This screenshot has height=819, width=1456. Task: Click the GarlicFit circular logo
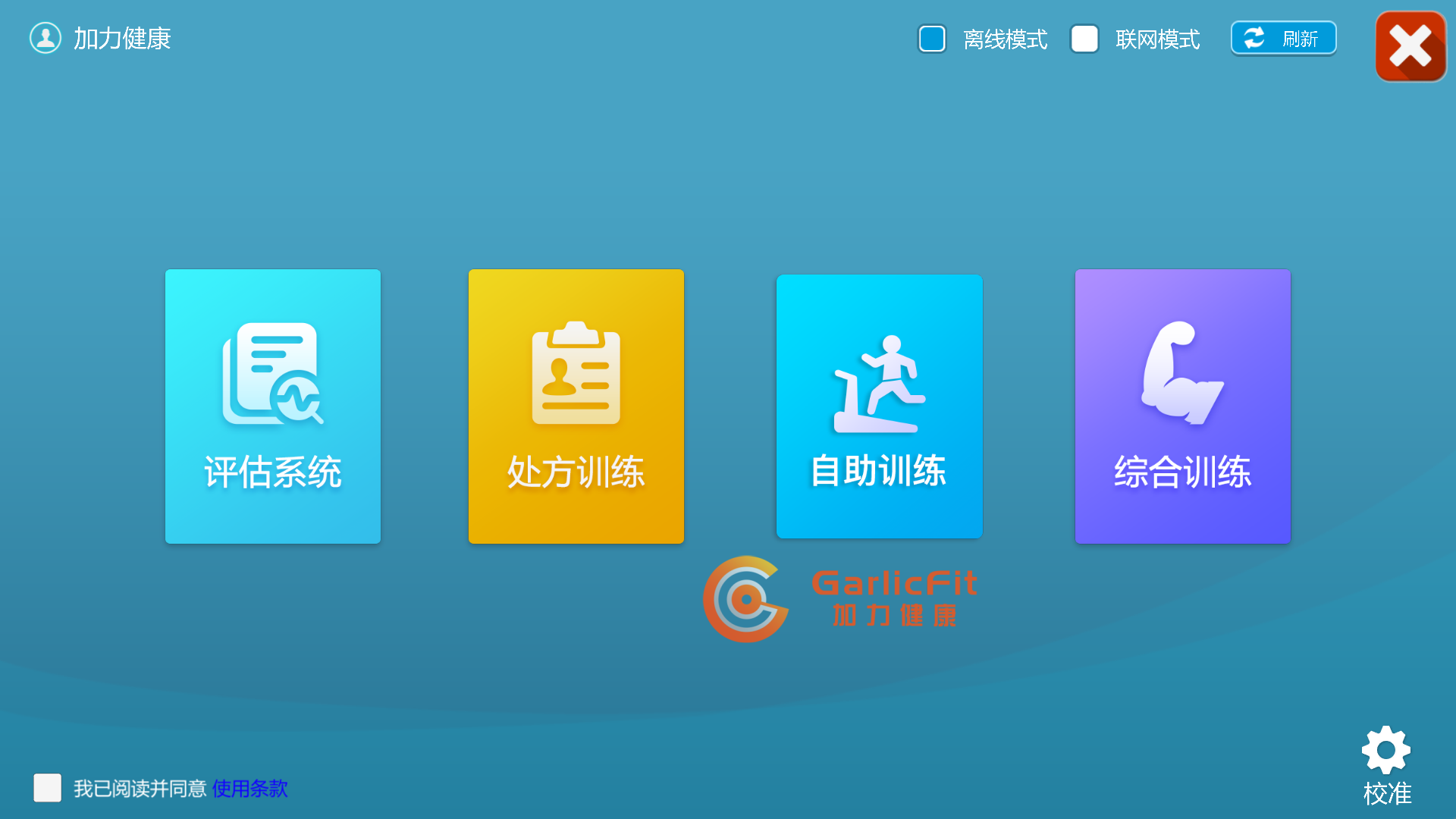click(746, 599)
